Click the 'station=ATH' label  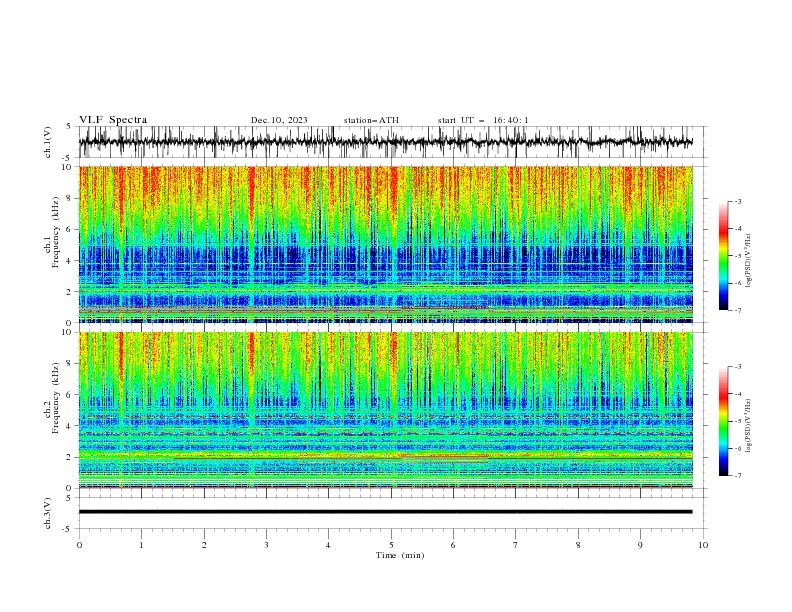click(371, 120)
